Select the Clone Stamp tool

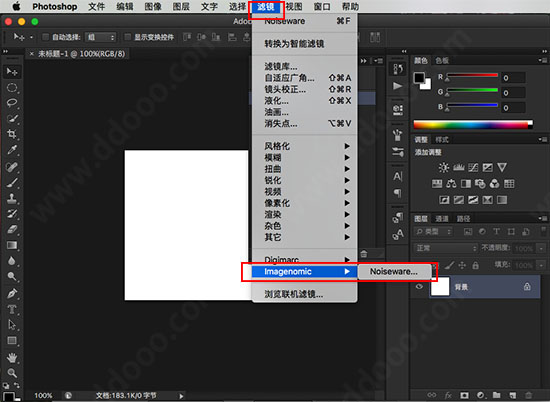(12, 198)
